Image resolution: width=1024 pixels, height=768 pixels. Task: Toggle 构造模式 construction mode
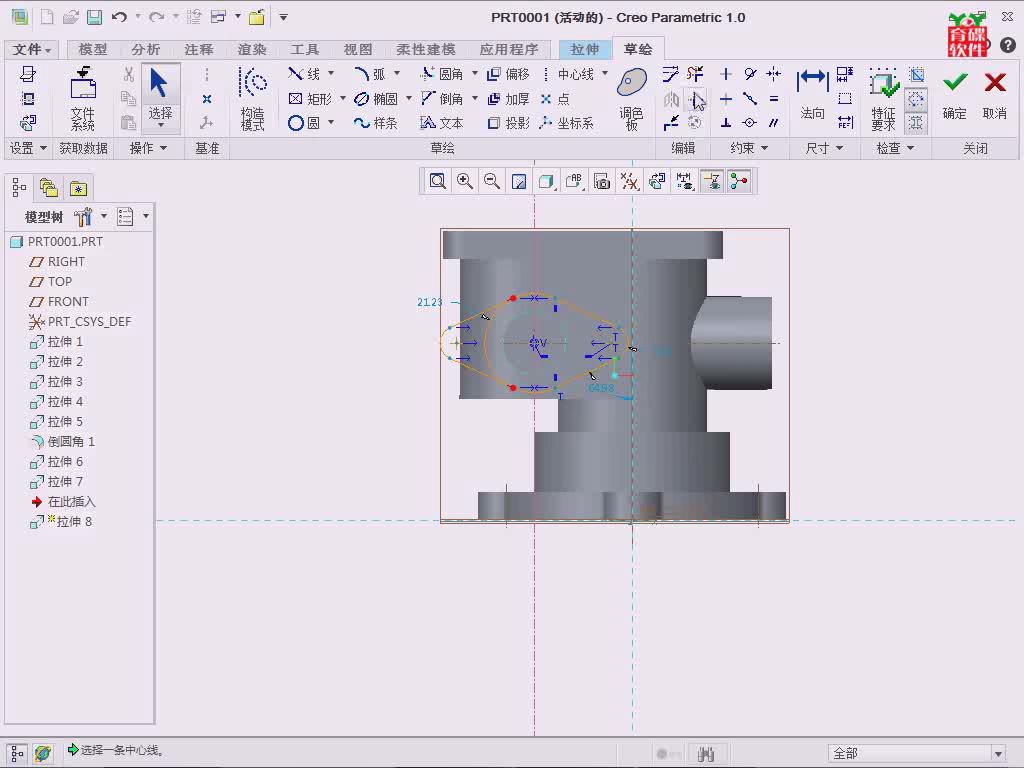click(x=253, y=98)
